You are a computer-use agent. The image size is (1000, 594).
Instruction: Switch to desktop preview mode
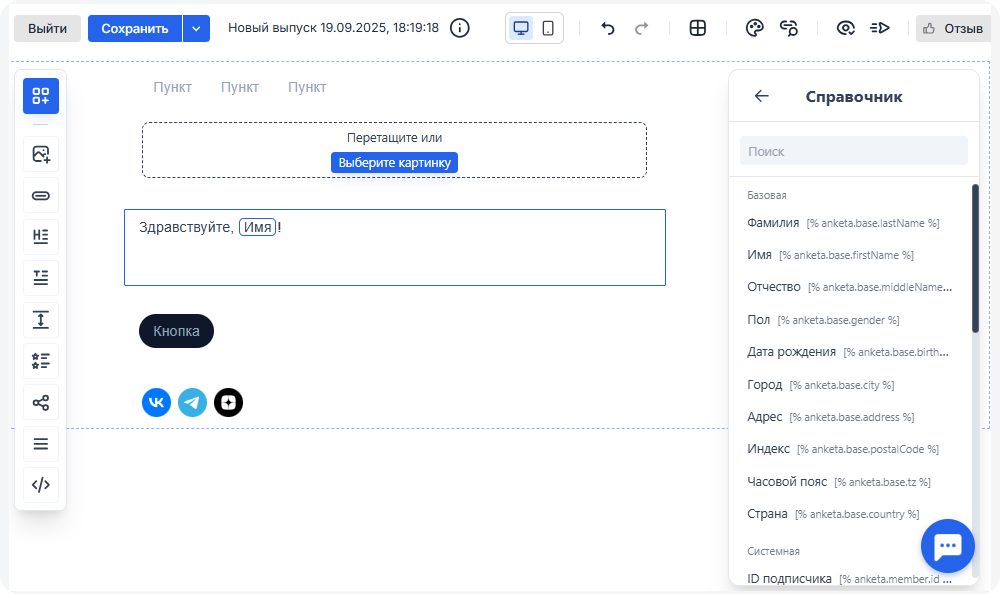[521, 28]
